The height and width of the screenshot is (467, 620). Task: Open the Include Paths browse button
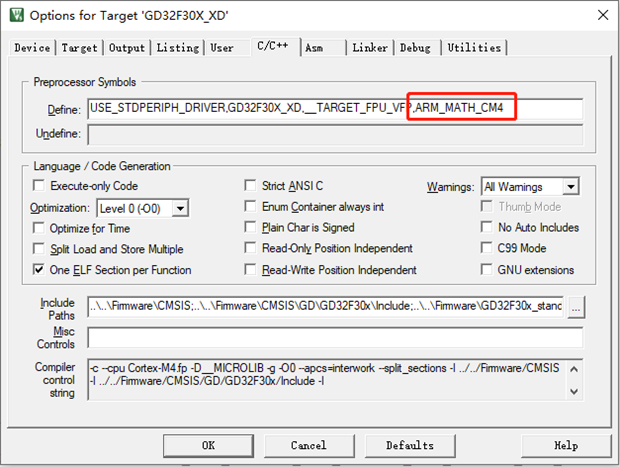[576, 307]
